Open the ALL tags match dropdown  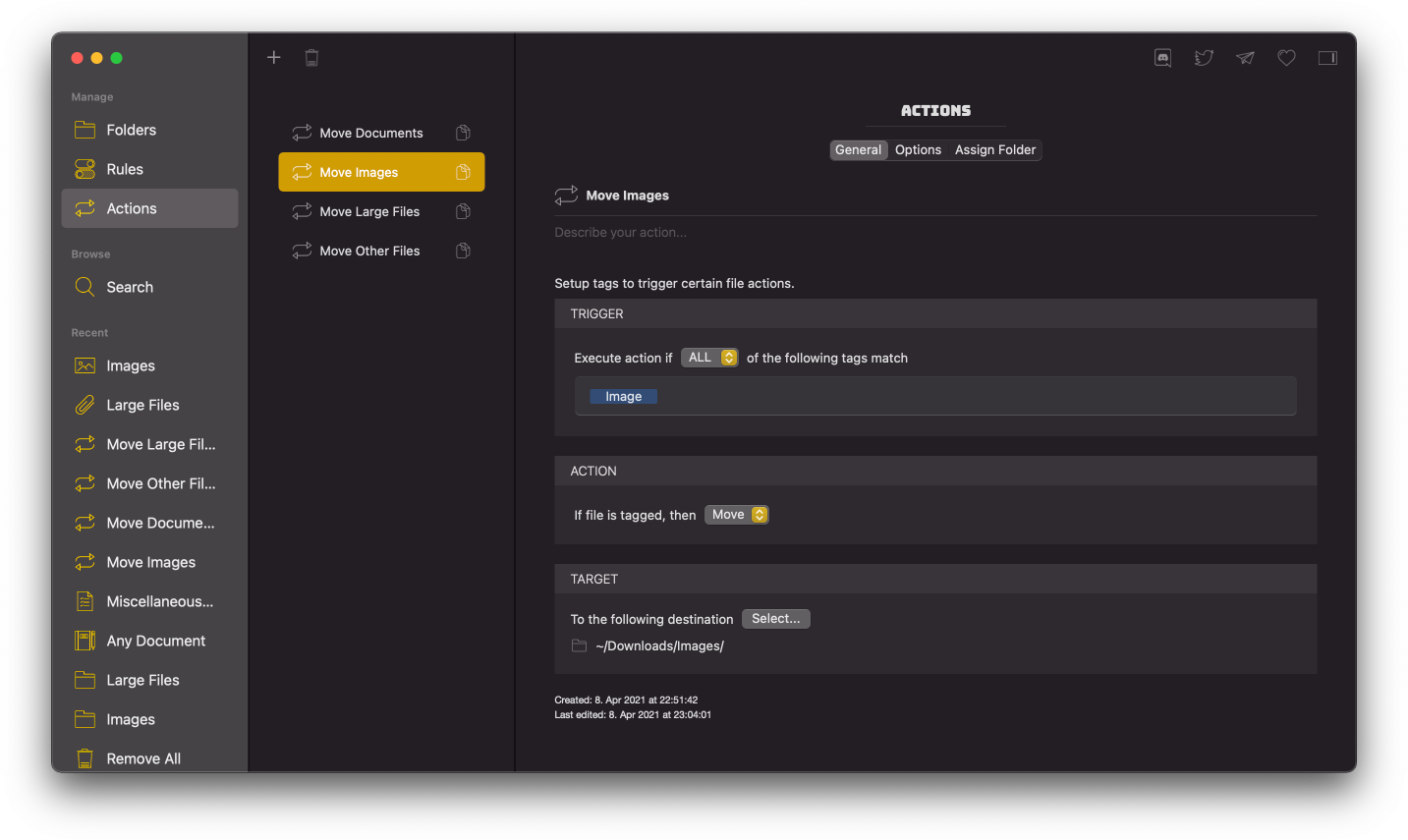[710, 358]
